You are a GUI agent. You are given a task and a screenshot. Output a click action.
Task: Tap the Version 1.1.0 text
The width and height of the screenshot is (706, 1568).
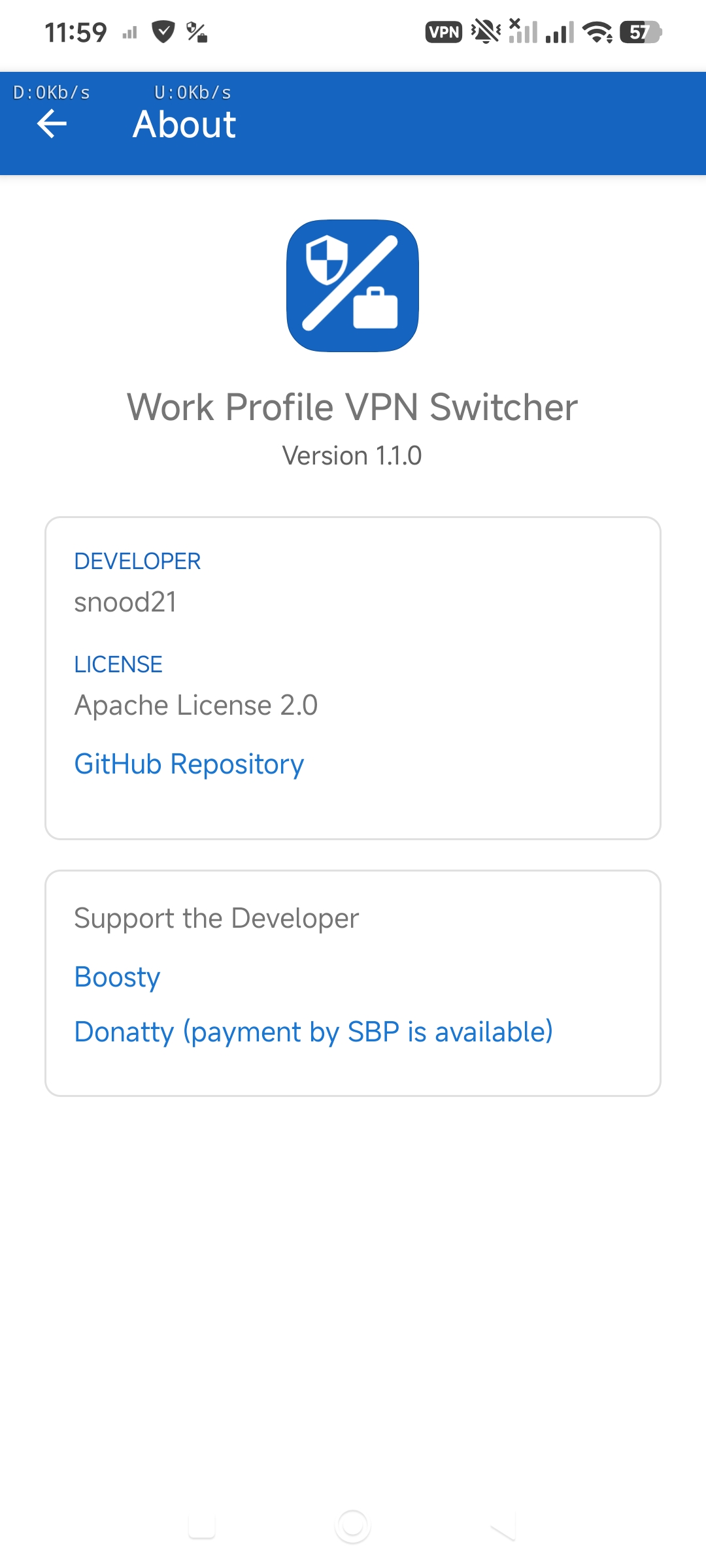click(x=352, y=456)
